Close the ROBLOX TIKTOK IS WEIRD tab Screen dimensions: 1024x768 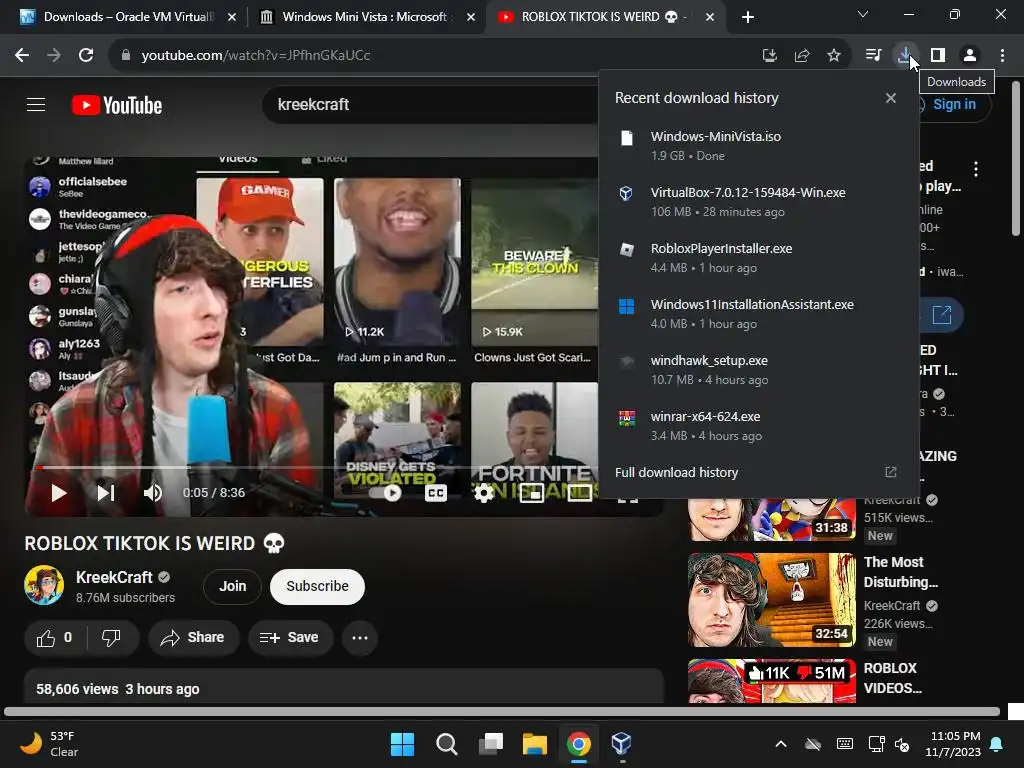point(710,17)
